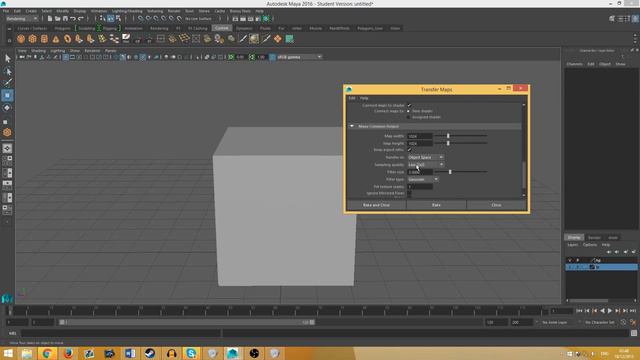The height and width of the screenshot is (360, 640).
Task: Open animation preferences running-man icon
Action: (633, 322)
